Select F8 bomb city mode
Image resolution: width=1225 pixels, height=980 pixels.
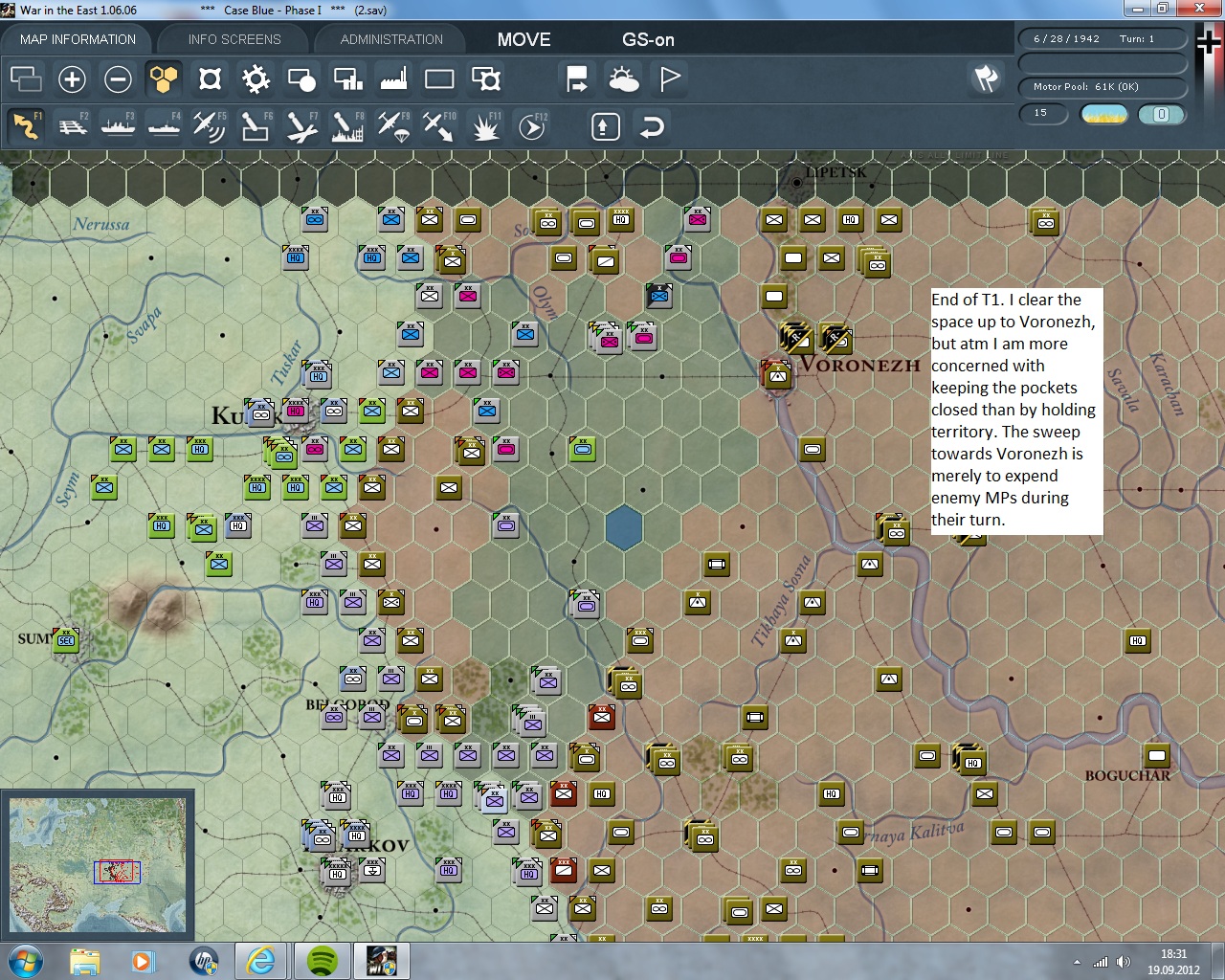click(x=347, y=126)
